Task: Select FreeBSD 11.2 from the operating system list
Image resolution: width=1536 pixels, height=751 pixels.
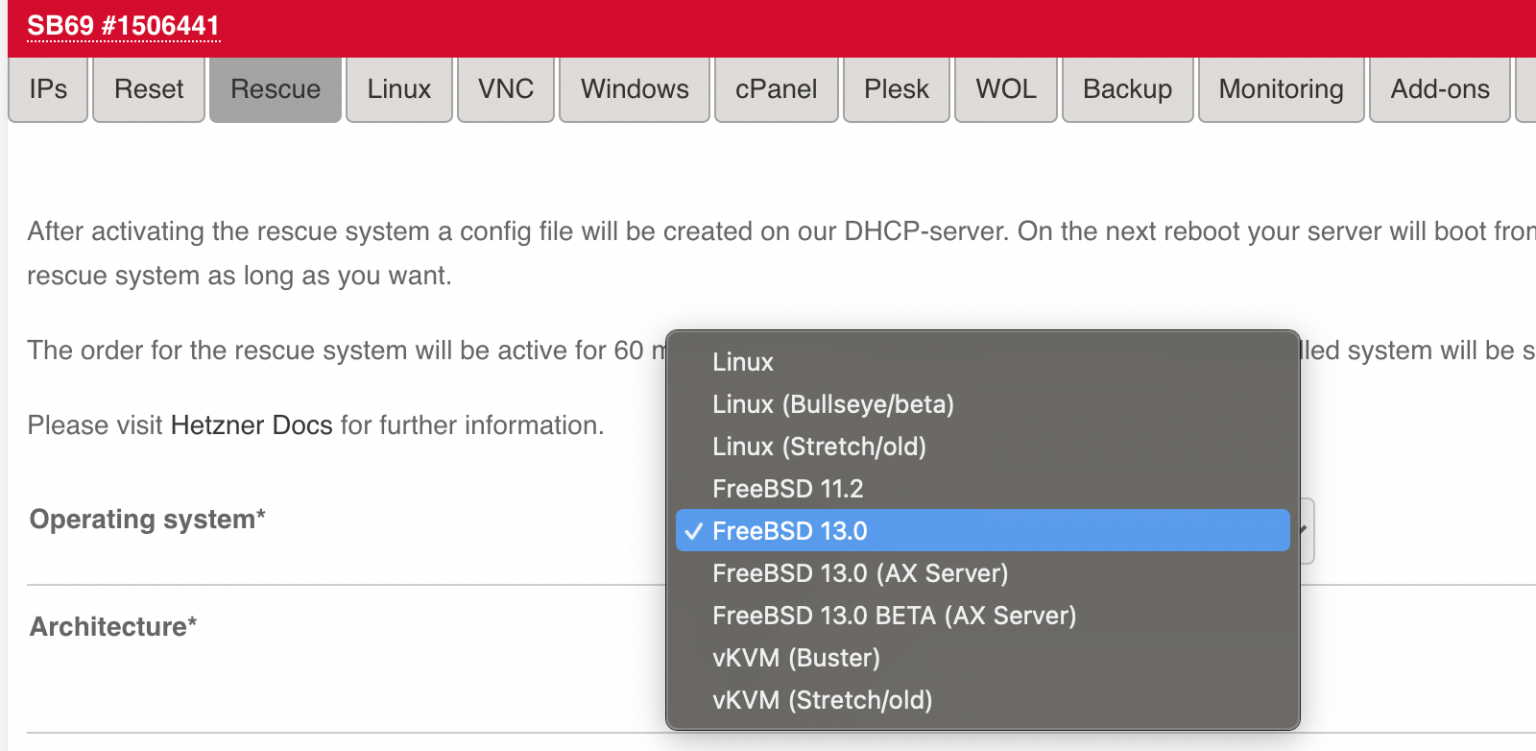Action: point(788,488)
